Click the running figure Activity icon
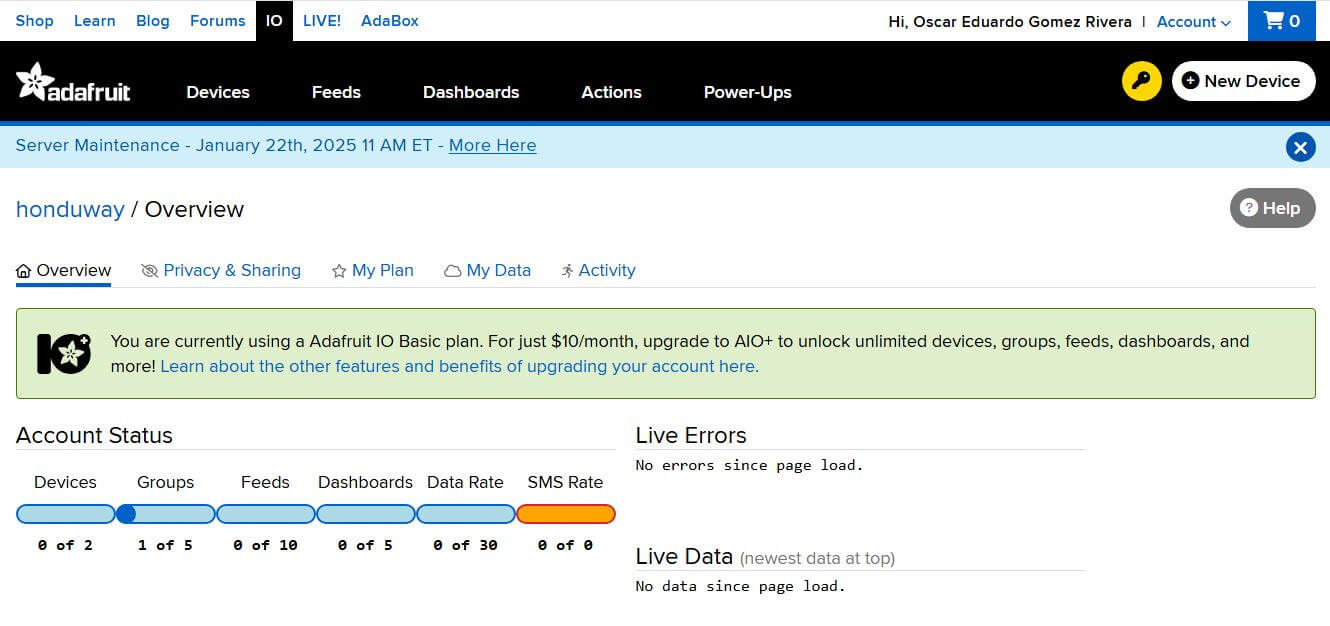This screenshot has height=626, width=1330. coord(567,271)
